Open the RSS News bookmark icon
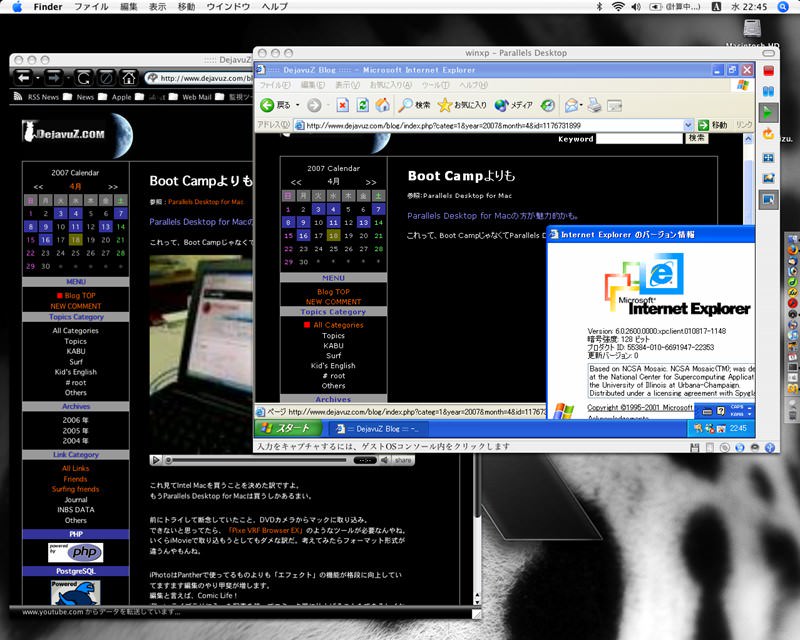The width and height of the screenshot is (800, 640). [x=18, y=96]
